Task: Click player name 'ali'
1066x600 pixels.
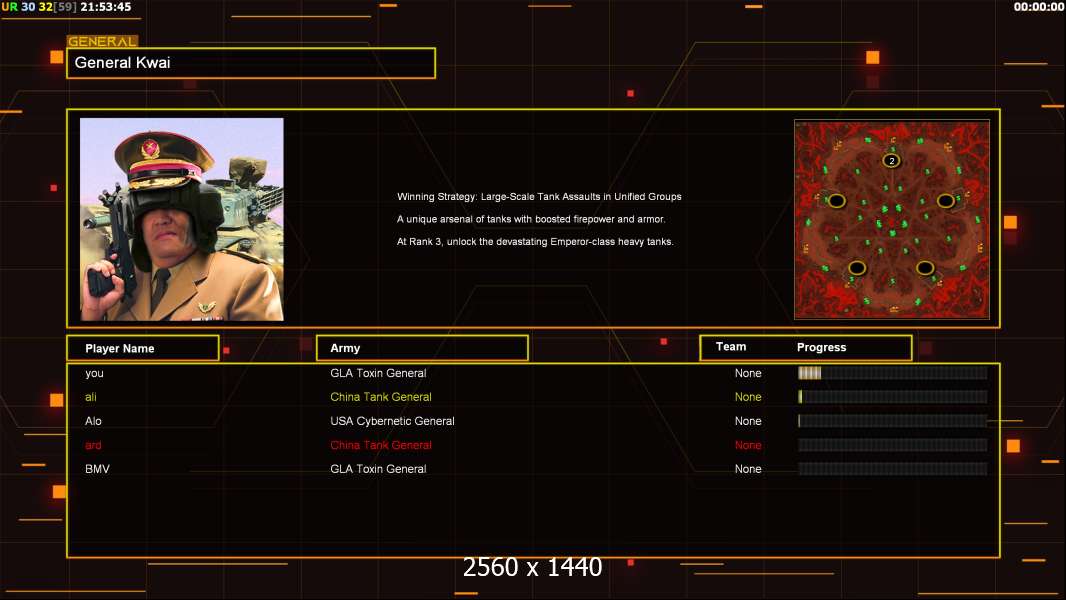Action: tap(90, 397)
